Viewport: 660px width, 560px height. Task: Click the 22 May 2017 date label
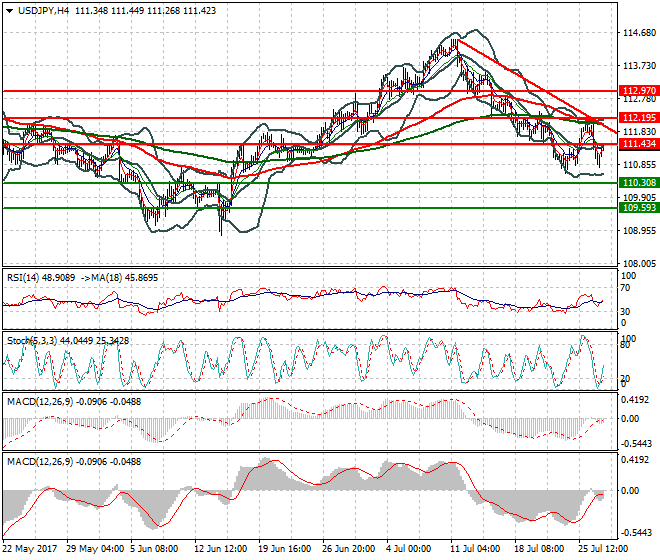tap(29, 549)
